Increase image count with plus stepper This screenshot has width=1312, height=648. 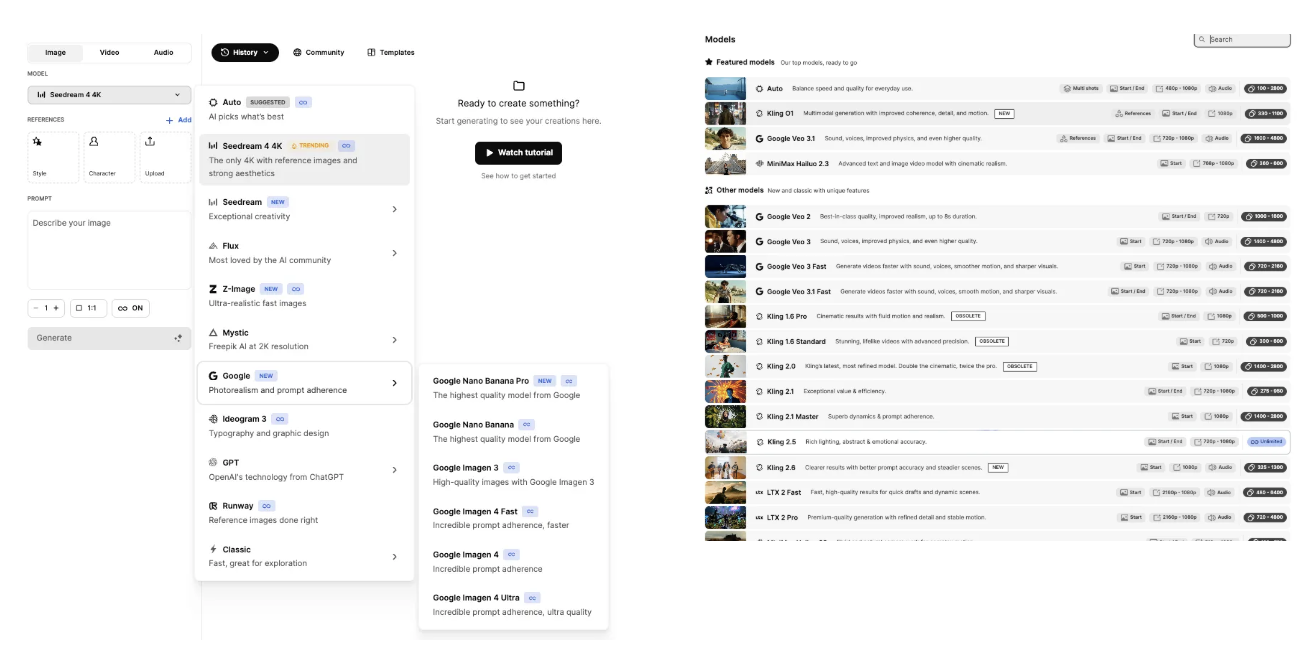point(56,308)
